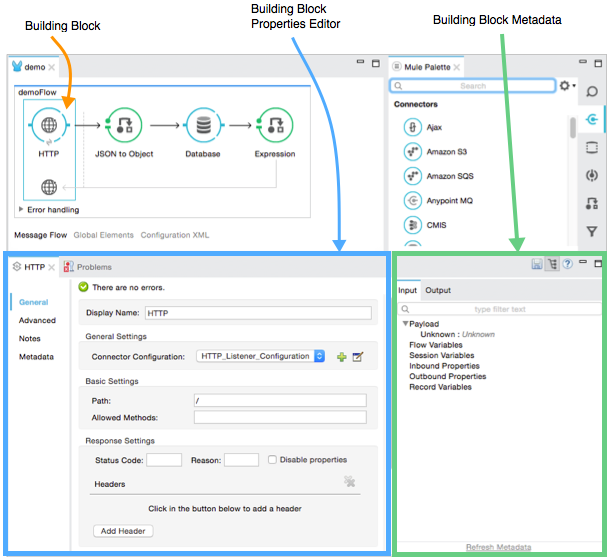Viewport: 607px width, 557px height.
Task: Pick the CMIS connector from the Mule Palette
Action: tap(411, 225)
